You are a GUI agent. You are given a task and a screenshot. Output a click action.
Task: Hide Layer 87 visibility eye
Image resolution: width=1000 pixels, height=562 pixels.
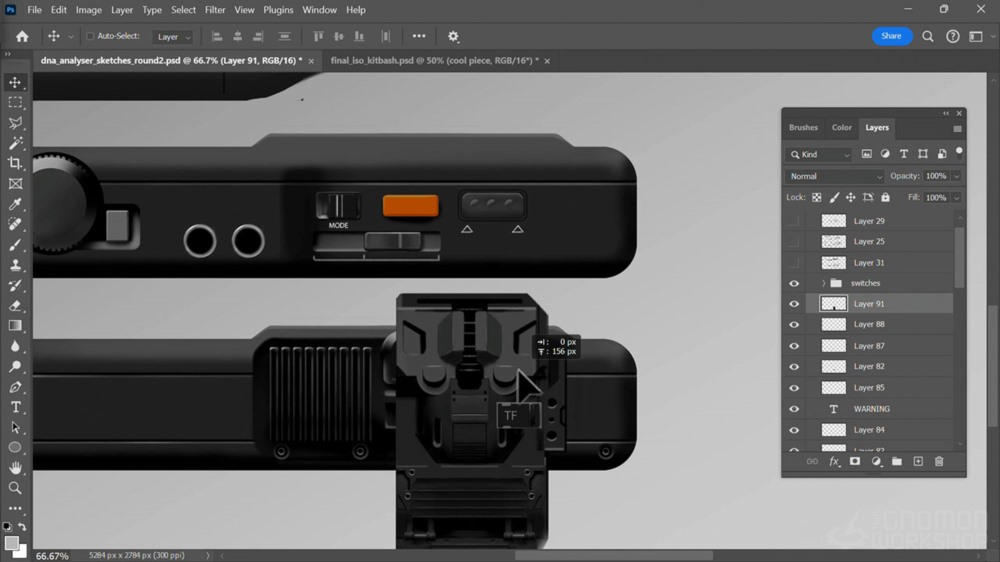tap(794, 346)
